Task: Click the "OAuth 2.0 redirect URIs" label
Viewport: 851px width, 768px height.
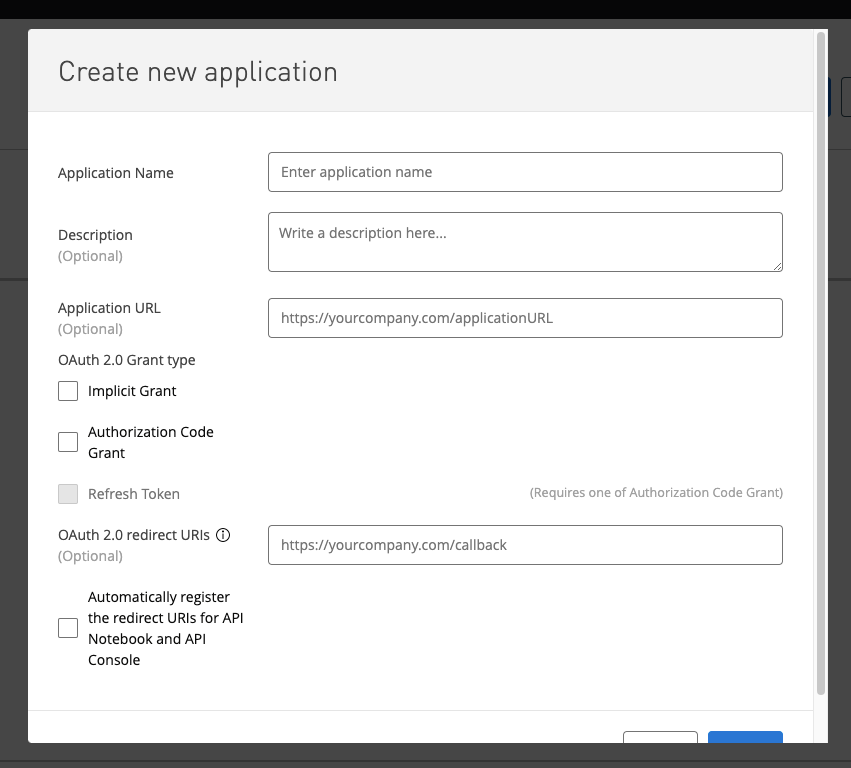Action: 134,535
